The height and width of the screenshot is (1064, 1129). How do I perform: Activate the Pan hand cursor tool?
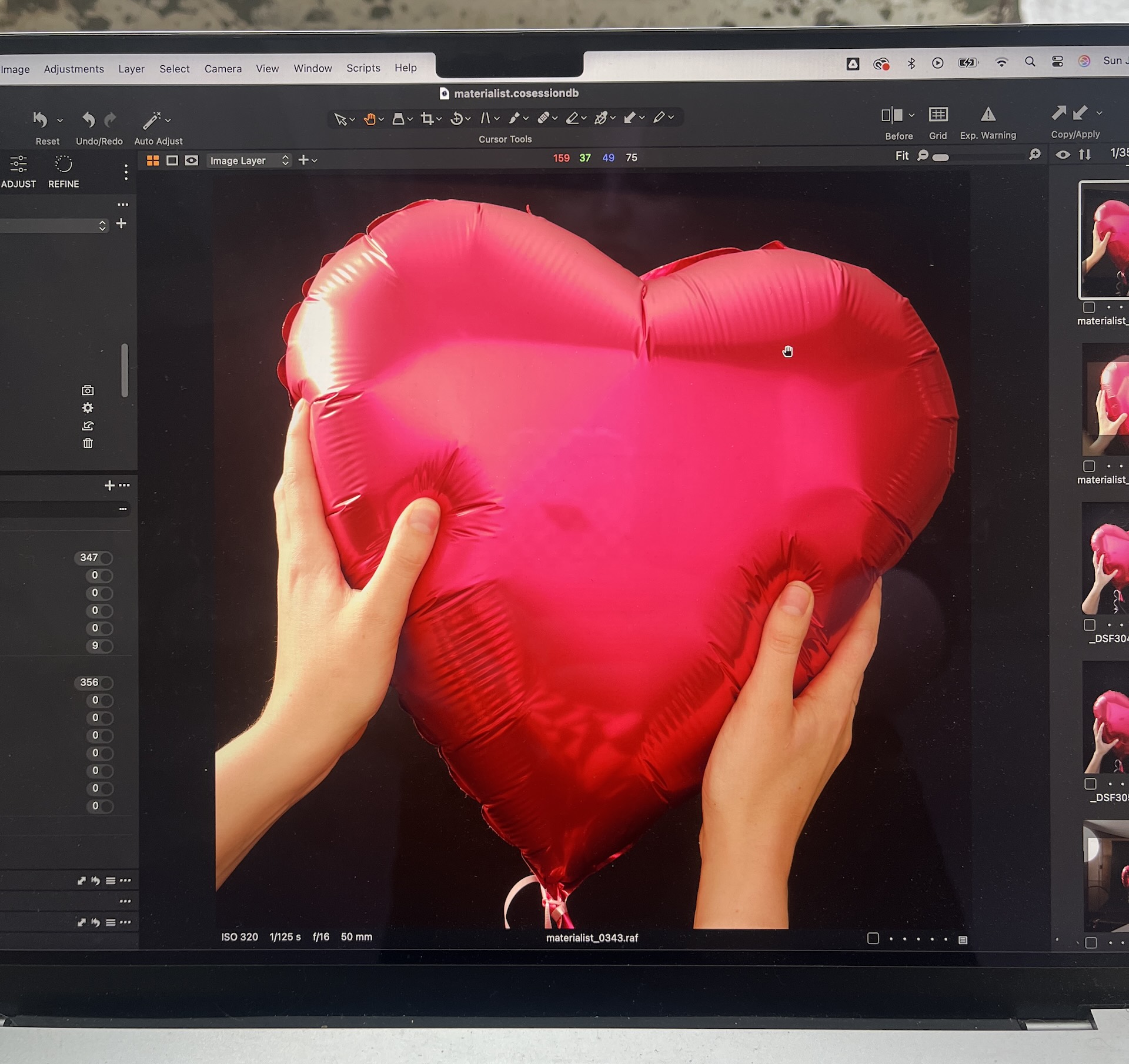tap(369, 119)
